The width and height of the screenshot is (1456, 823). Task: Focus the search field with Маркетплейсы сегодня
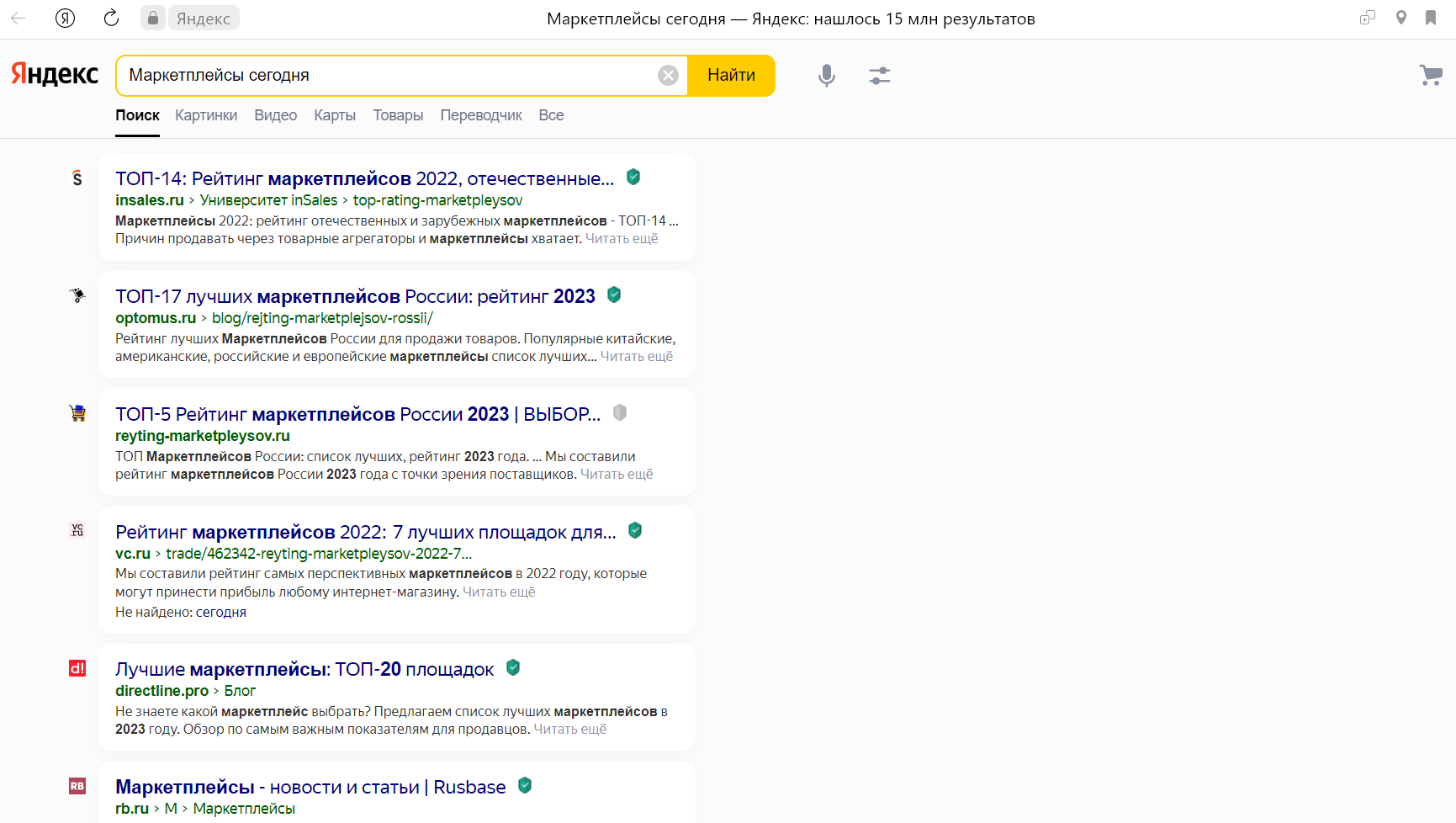click(x=387, y=76)
